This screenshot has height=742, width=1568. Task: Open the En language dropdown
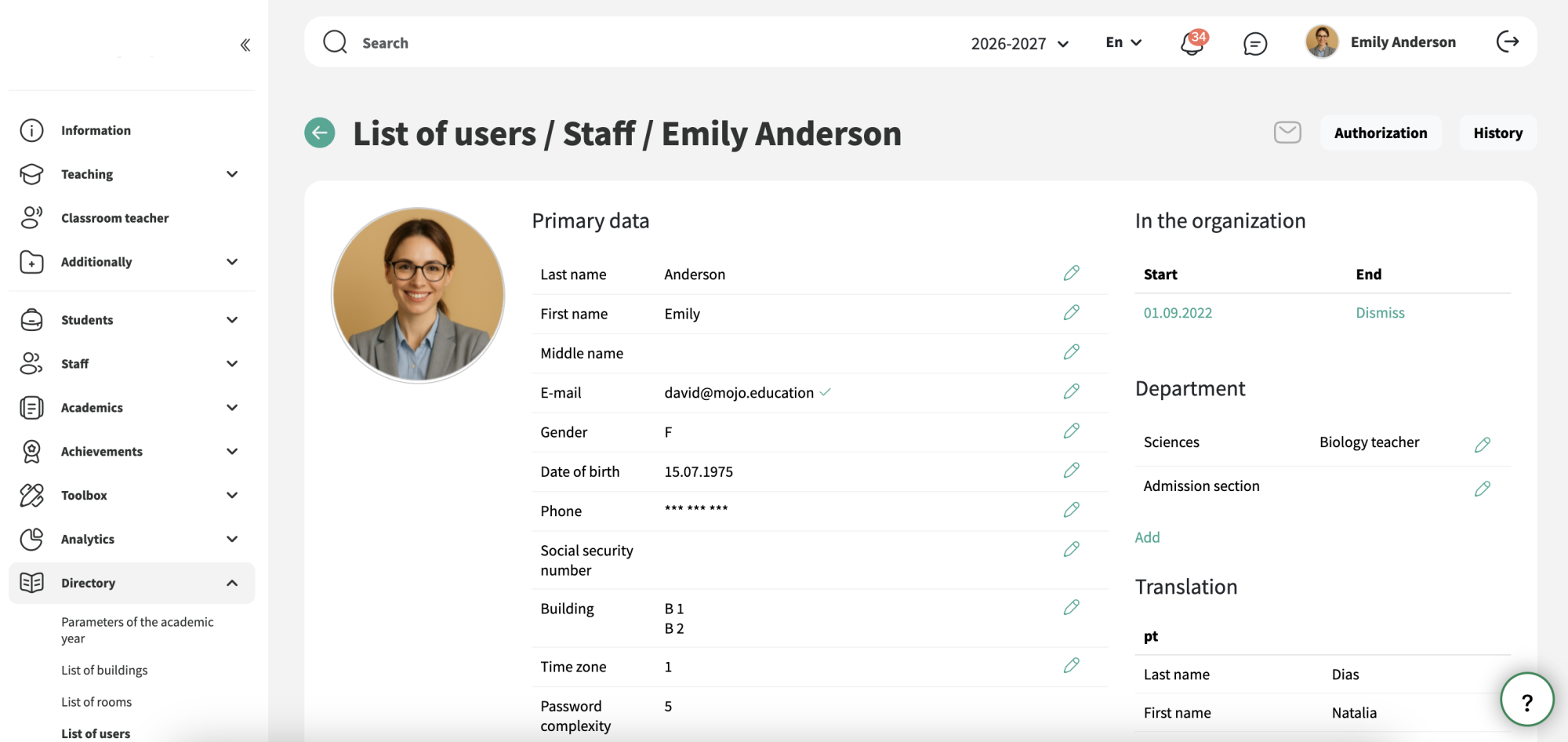(x=1123, y=42)
